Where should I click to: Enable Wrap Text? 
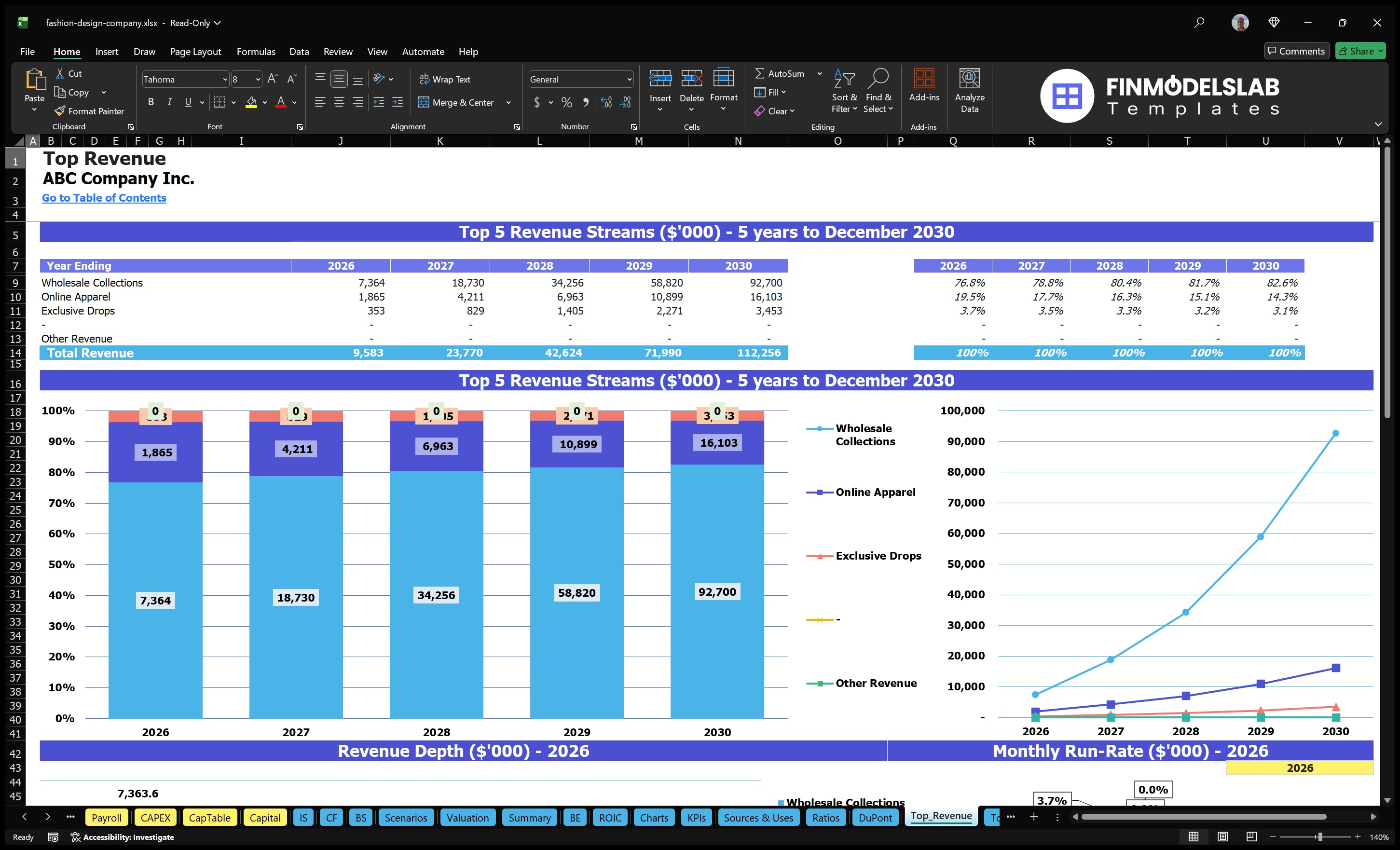tap(445, 79)
